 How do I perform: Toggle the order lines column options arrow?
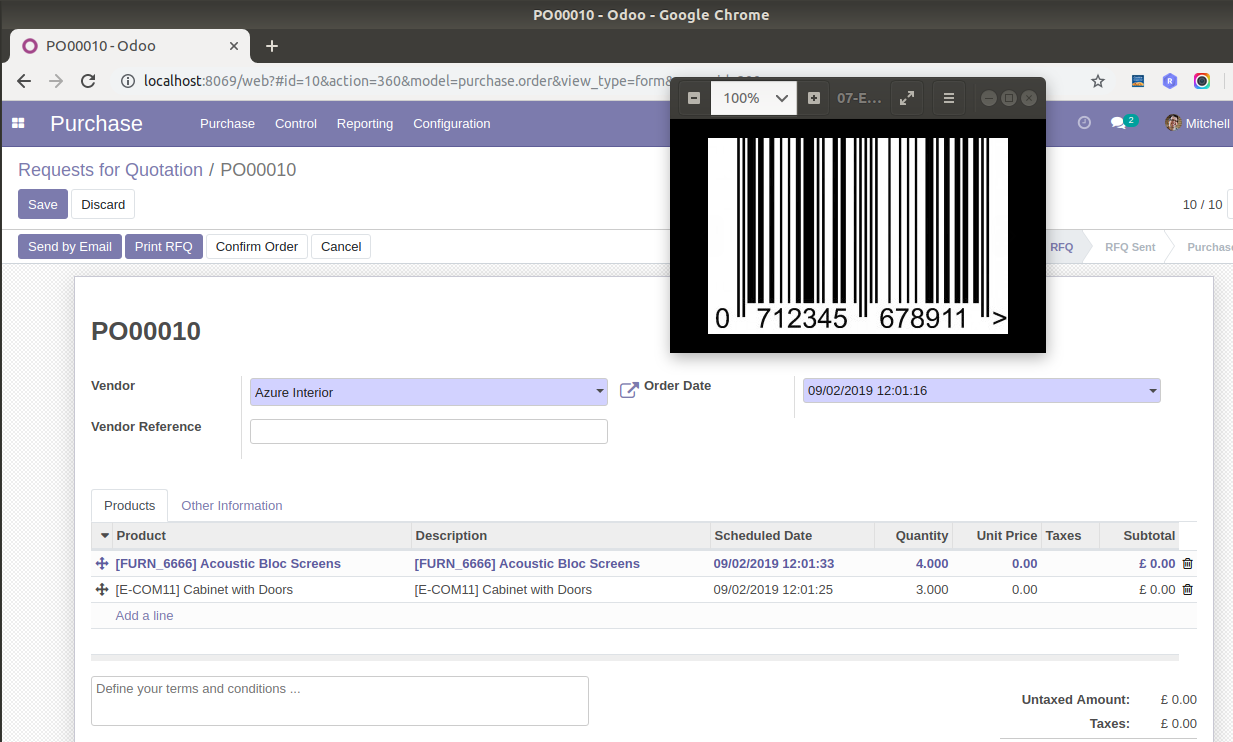coord(105,536)
